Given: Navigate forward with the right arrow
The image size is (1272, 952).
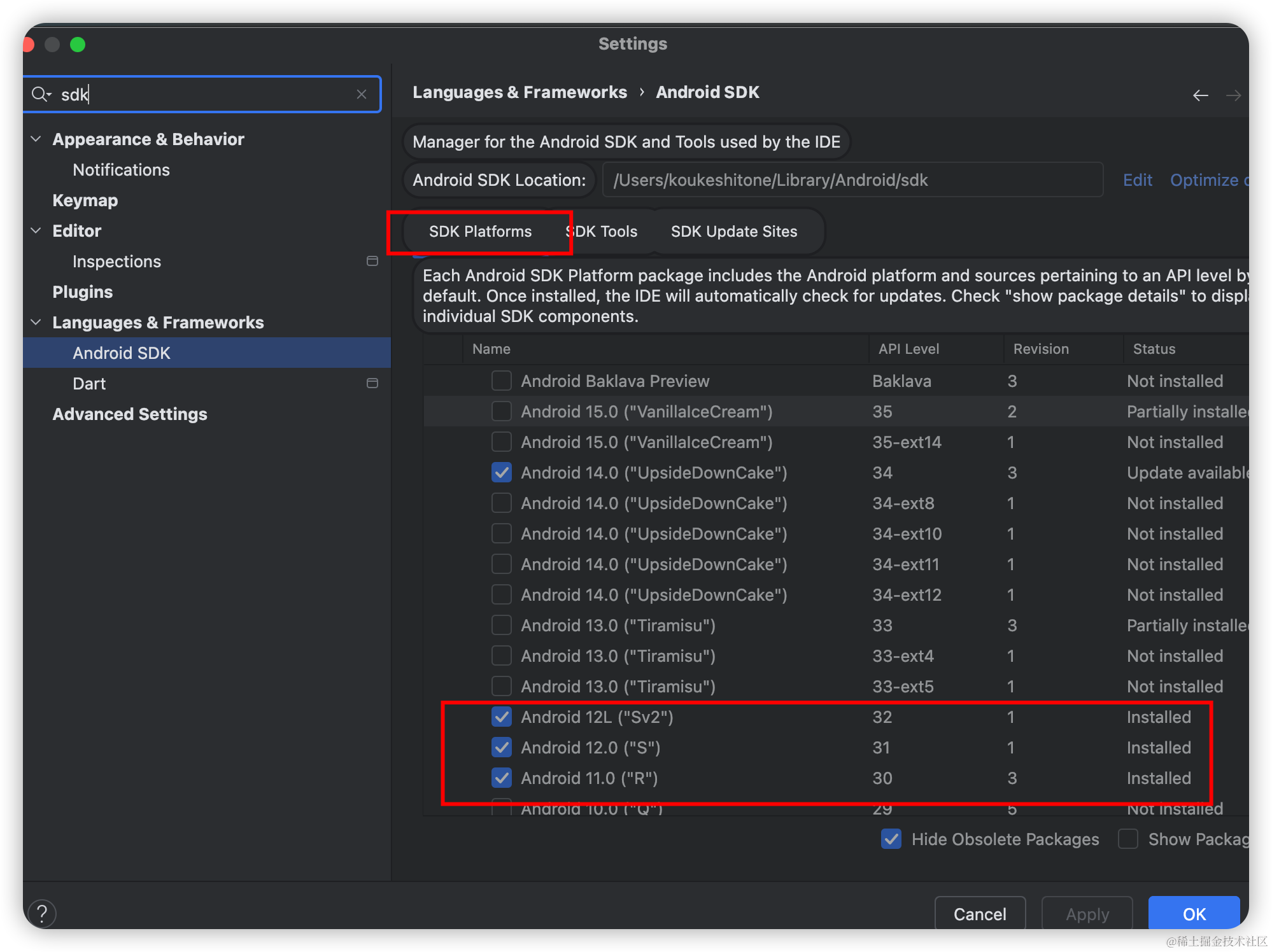Looking at the screenshot, I should click(1233, 95).
